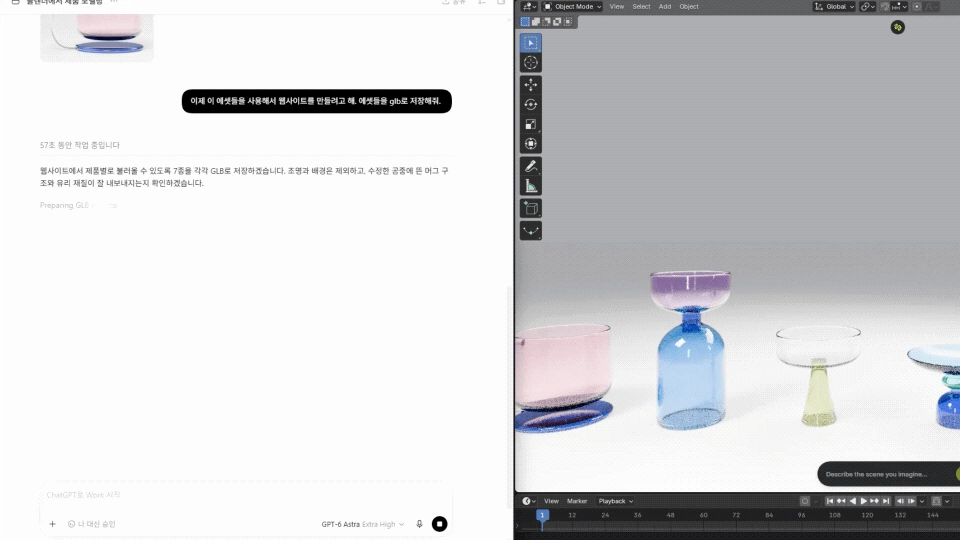The width and height of the screenshot is (960, 540).
Task: Open the proportional falloff dropdown
Action: click(x=931, y=7)
